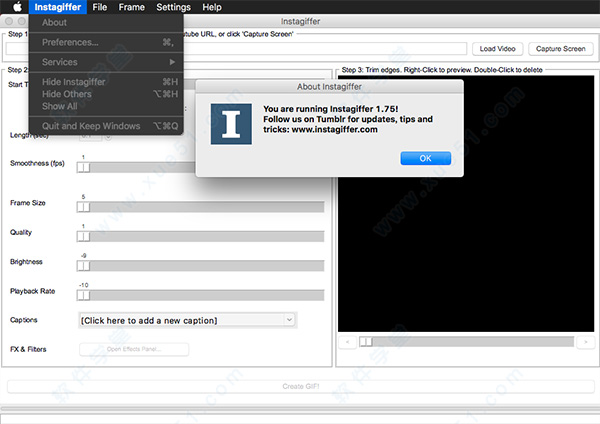Click the frame trim slider handle under preview

pos(366,342)
